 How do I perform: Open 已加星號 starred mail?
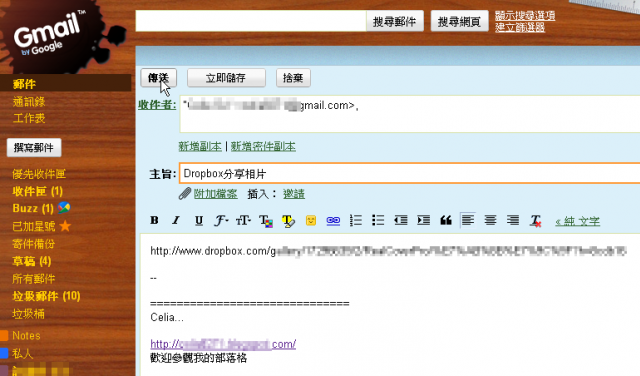pos(34,226)
